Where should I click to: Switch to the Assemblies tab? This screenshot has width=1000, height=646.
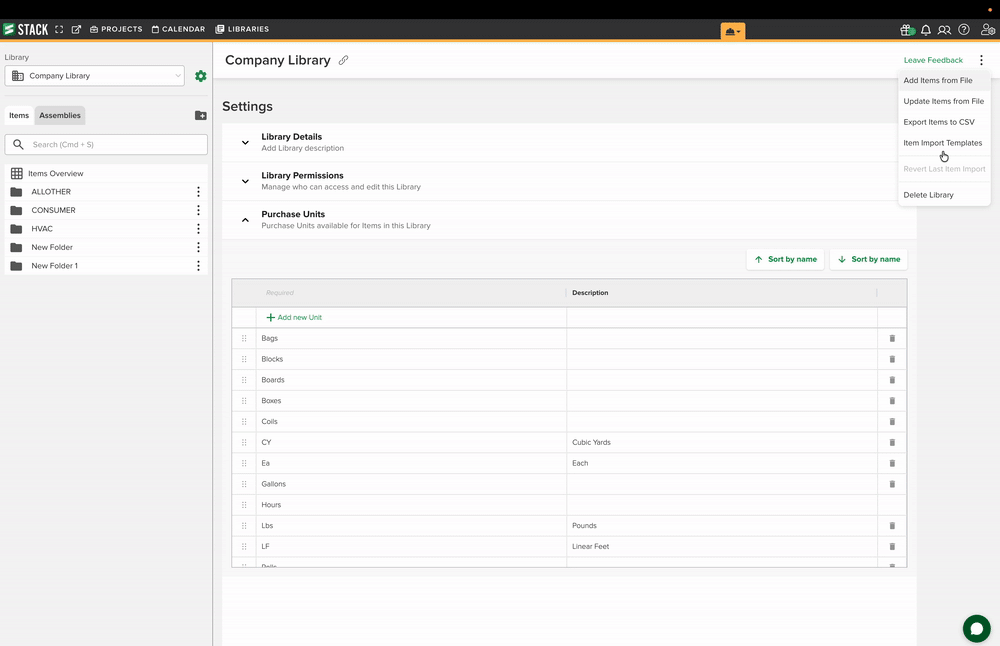pyautogui.click(x=60, y=115)
